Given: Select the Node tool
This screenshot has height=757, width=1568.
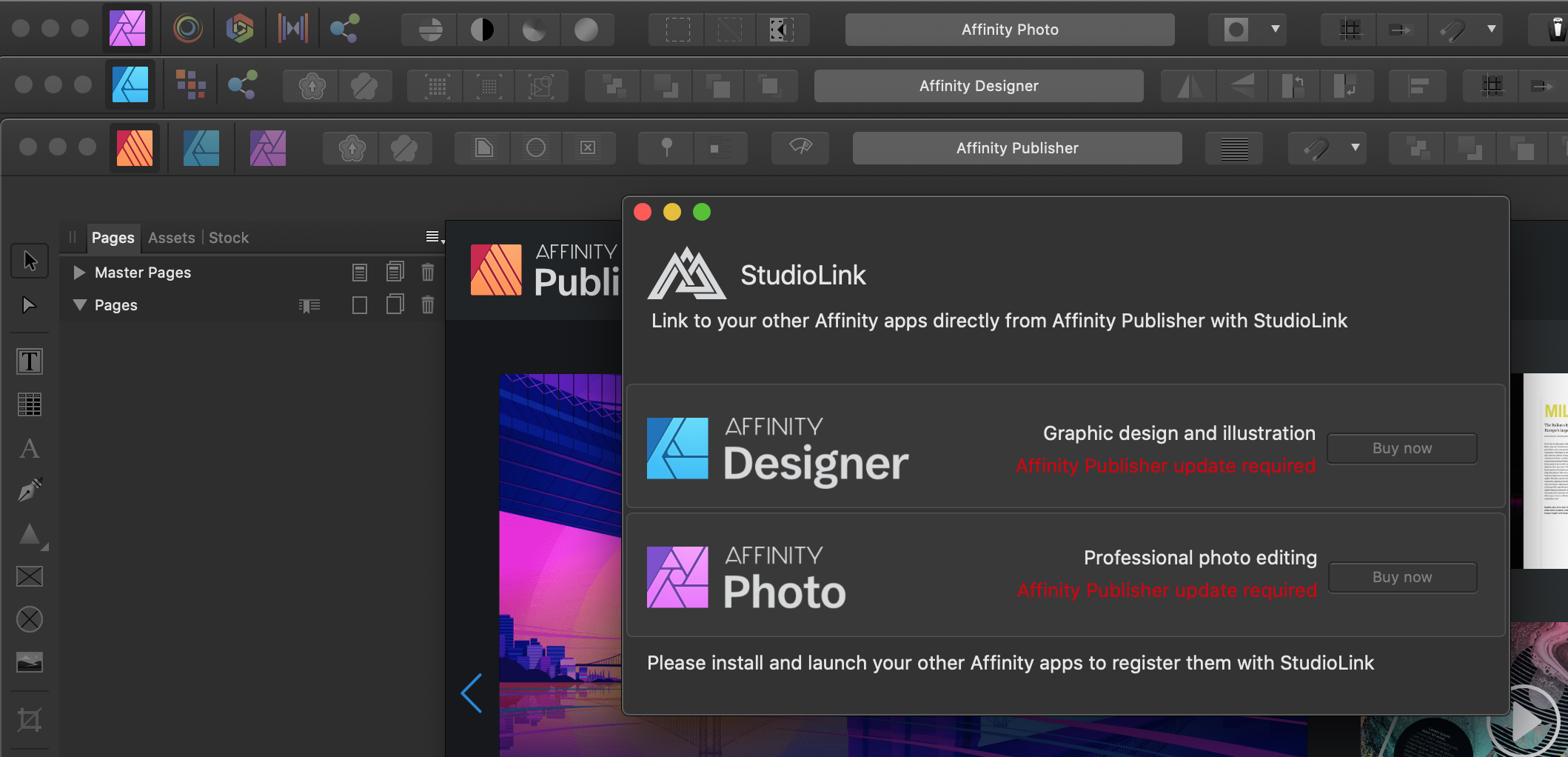Looking at the screenshot, I should (29, 305).
